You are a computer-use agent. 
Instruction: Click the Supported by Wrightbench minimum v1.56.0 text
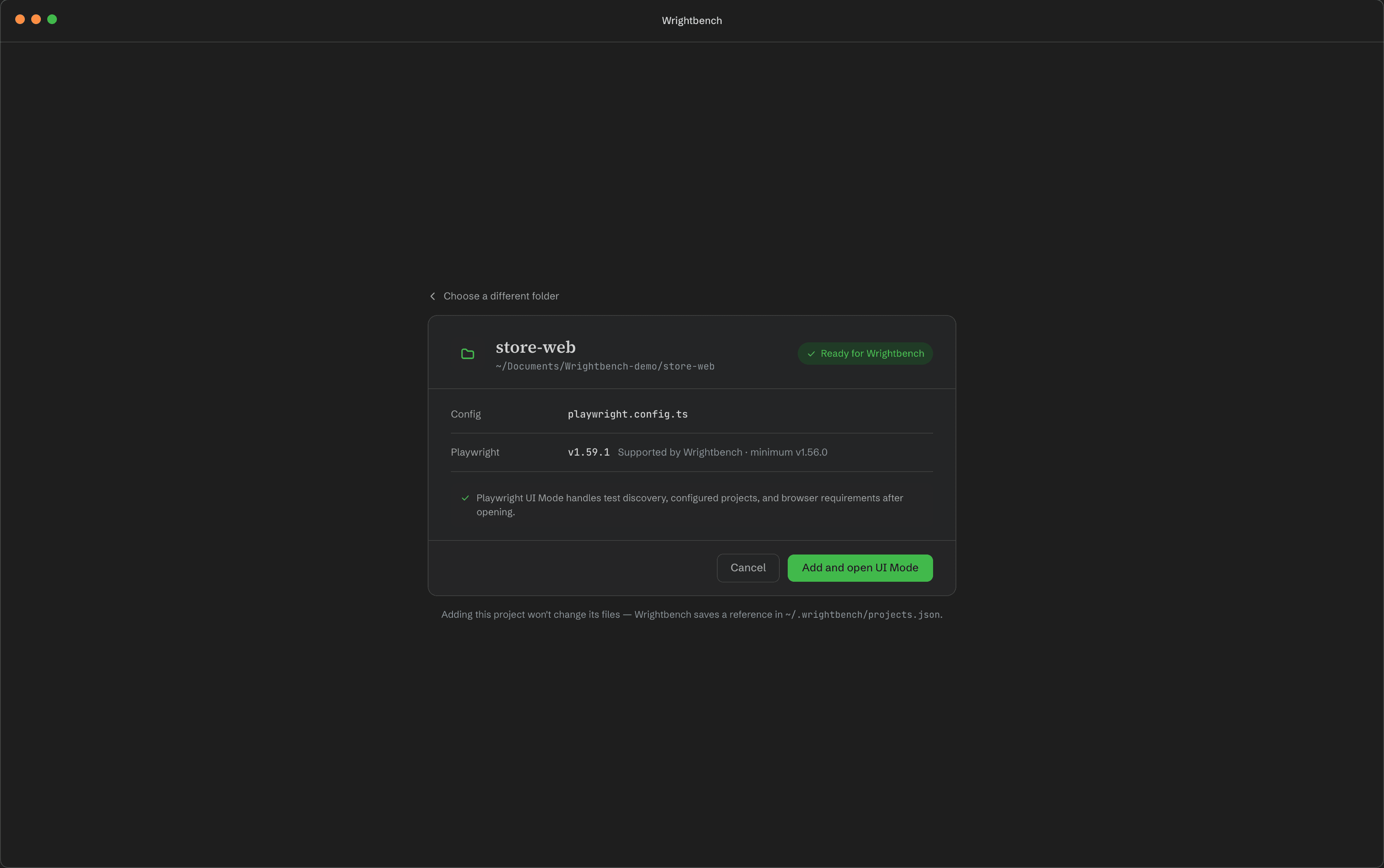click(723, 452)
